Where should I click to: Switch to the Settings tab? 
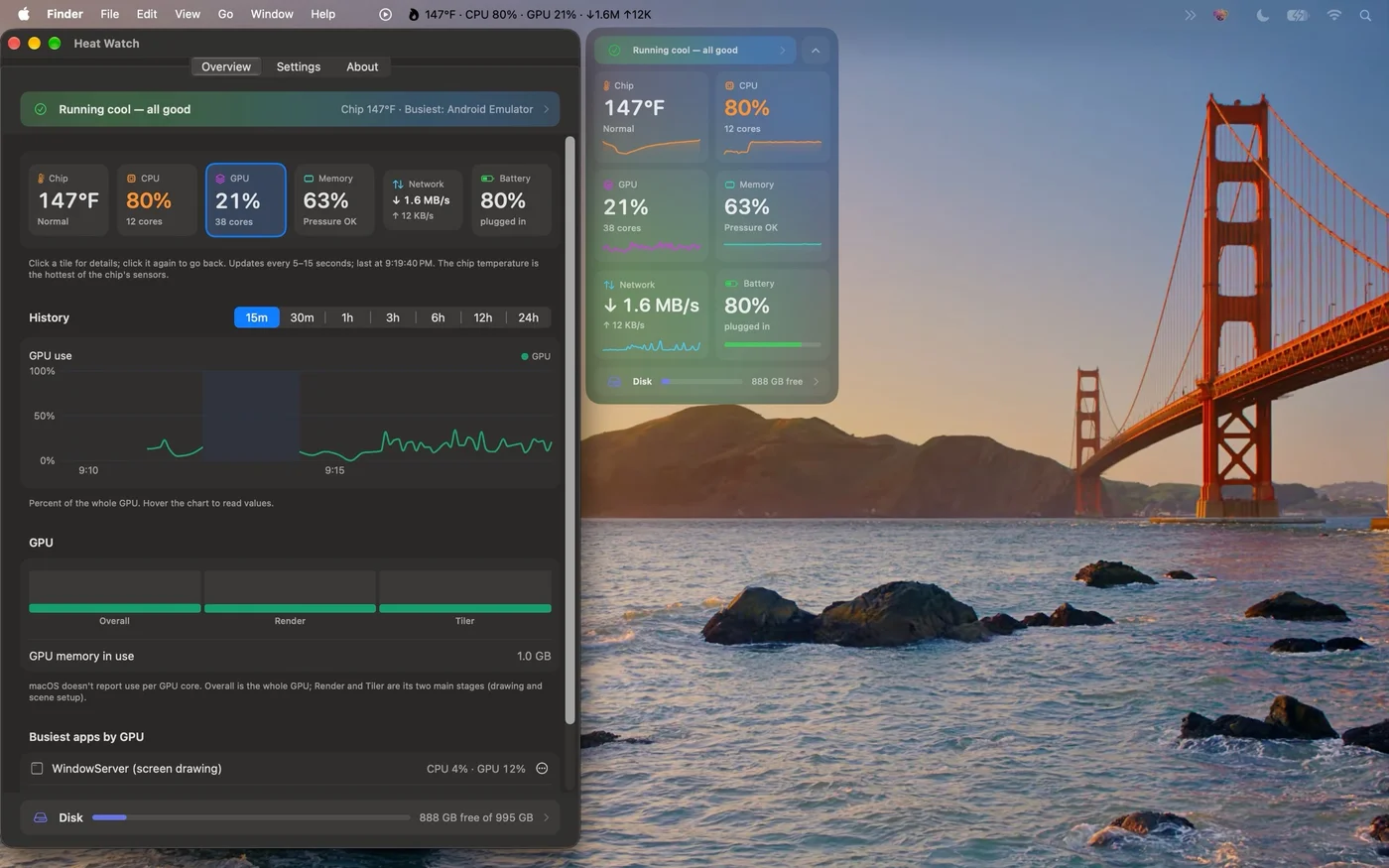[299, 66]
